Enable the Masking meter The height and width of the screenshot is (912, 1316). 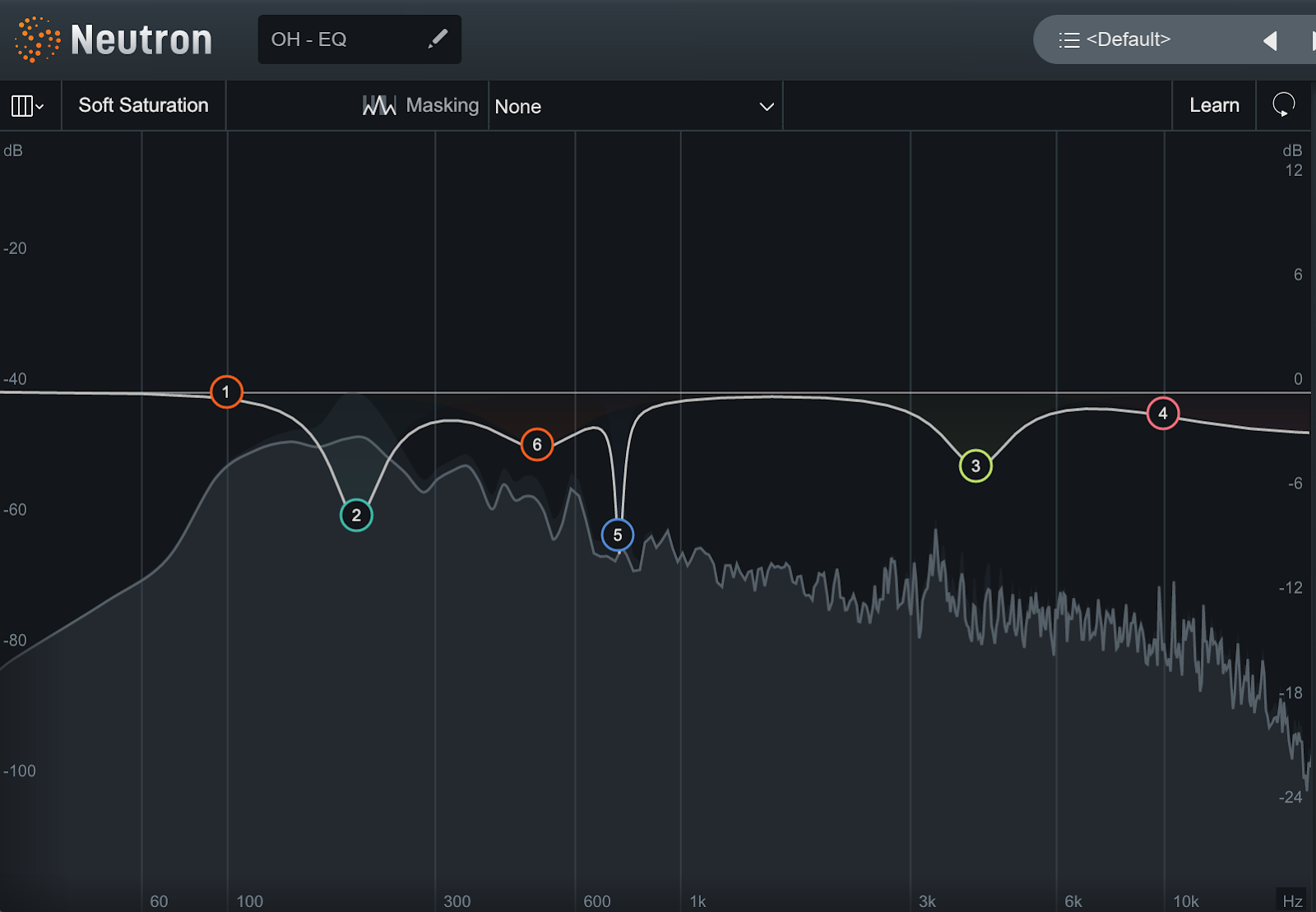coord(420,105)
